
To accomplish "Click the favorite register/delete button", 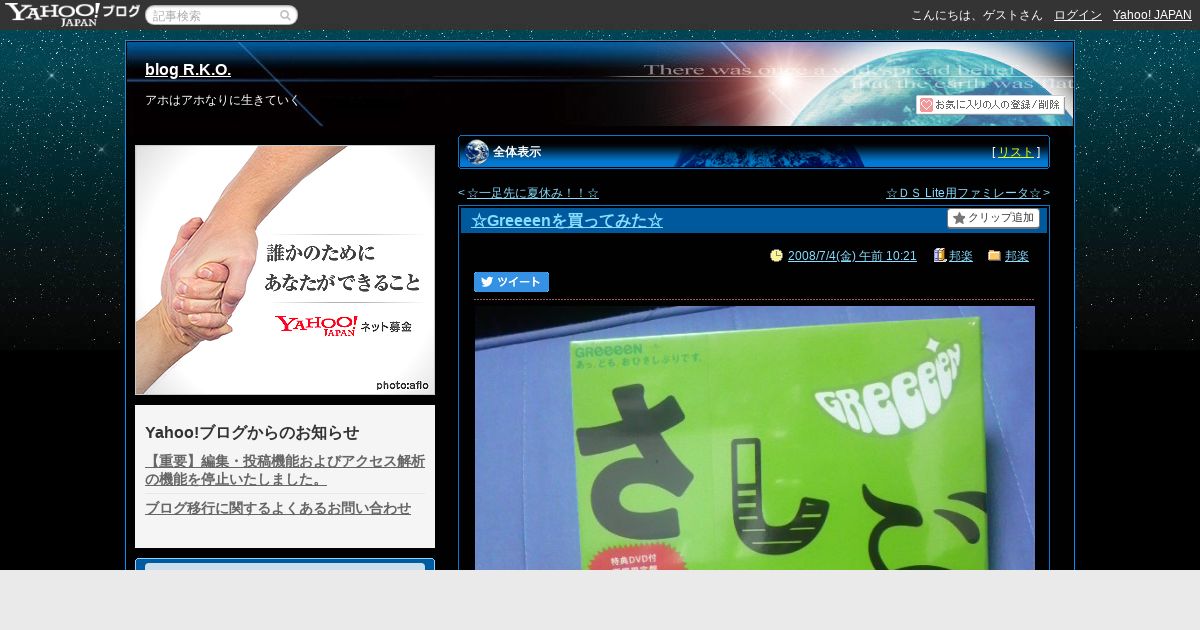I will pos(990,105).
